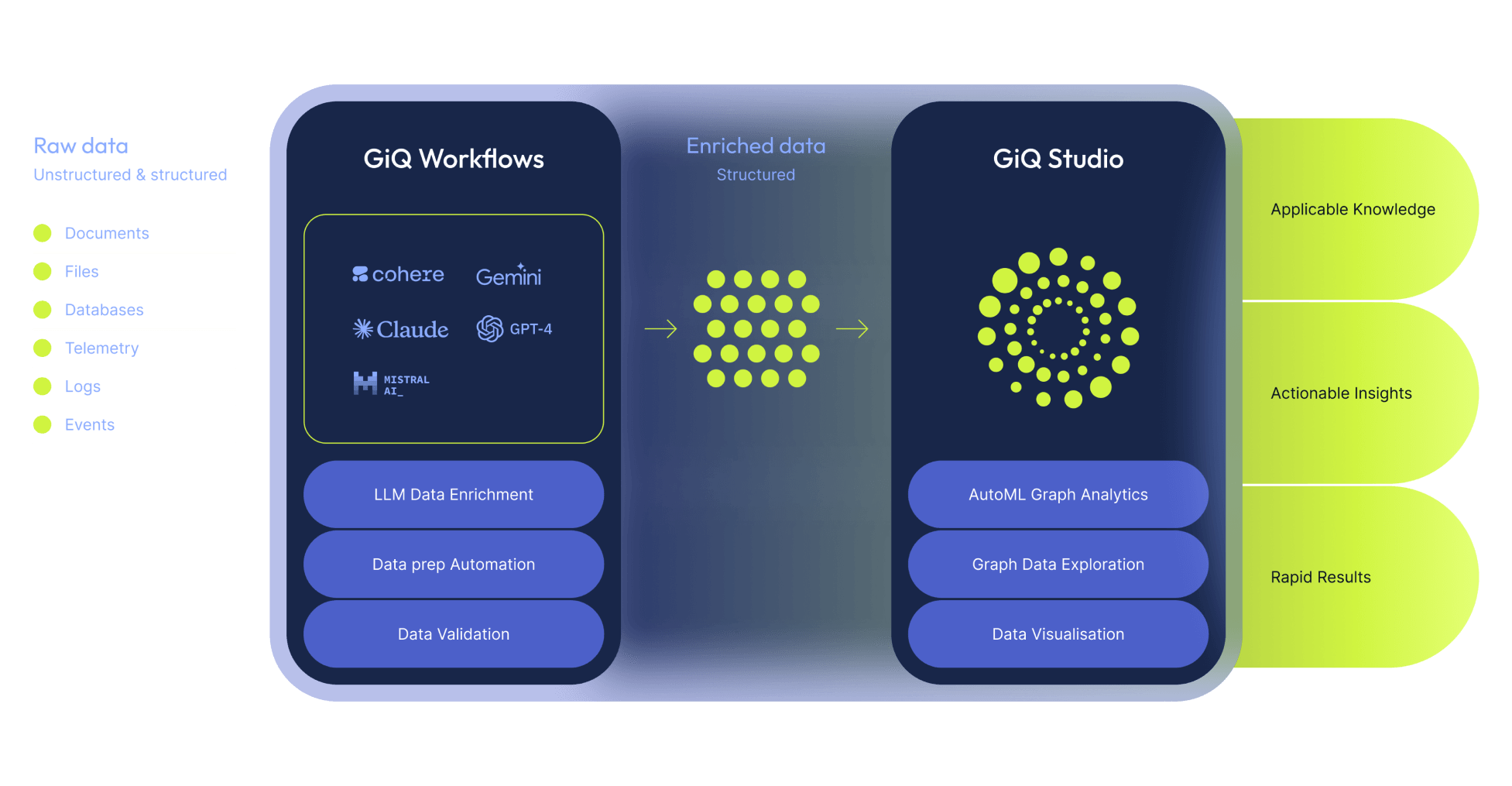This screenshot has height=786, width=1512.
Task: Select the Graph Data Exploration pill
Action: 1058,564
